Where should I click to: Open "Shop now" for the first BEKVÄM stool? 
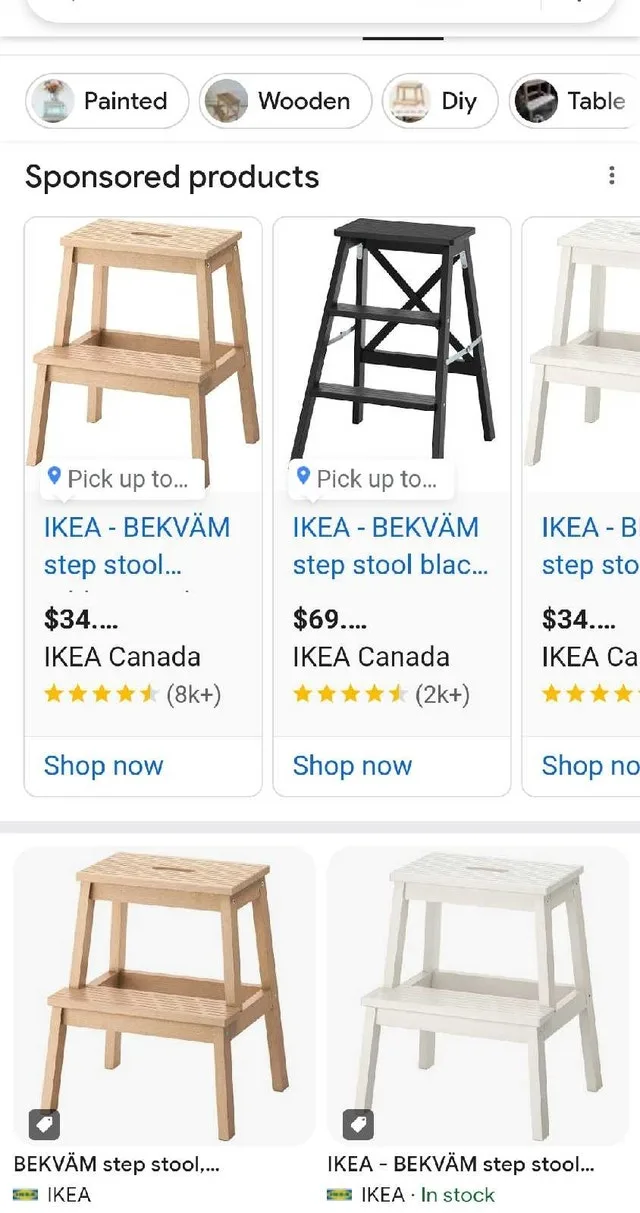102,765
